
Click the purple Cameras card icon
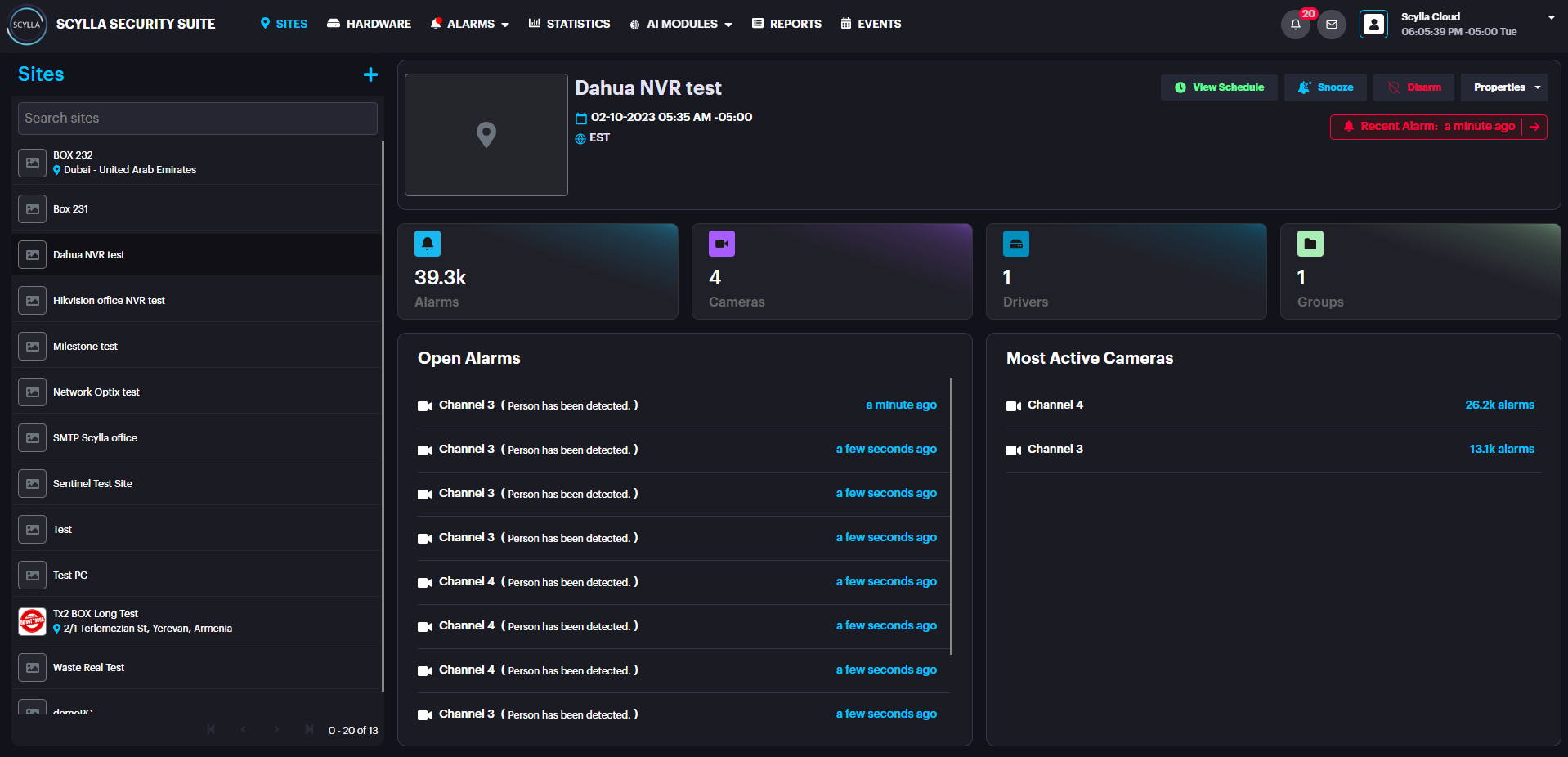721,244
